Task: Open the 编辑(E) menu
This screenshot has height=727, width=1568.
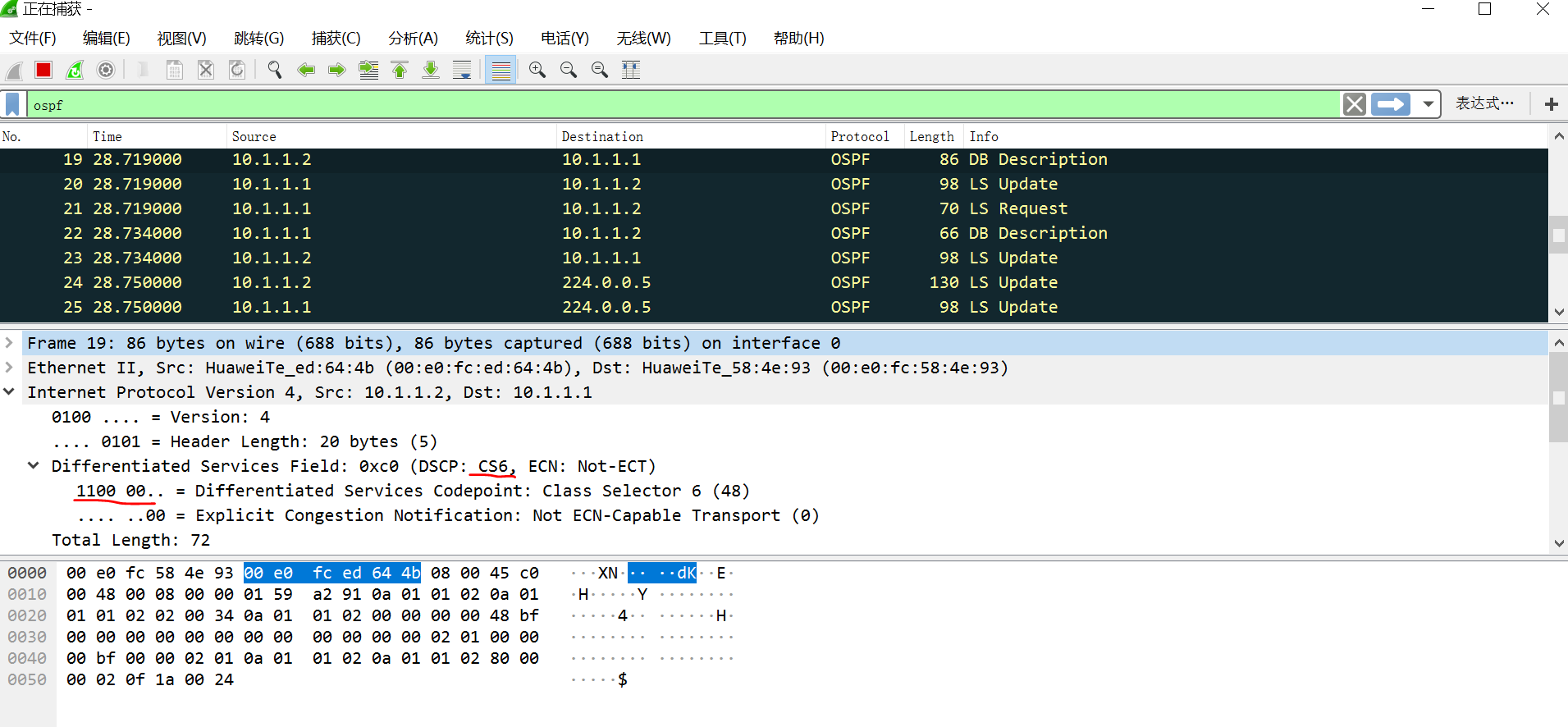Action: (x=107, y=39)
